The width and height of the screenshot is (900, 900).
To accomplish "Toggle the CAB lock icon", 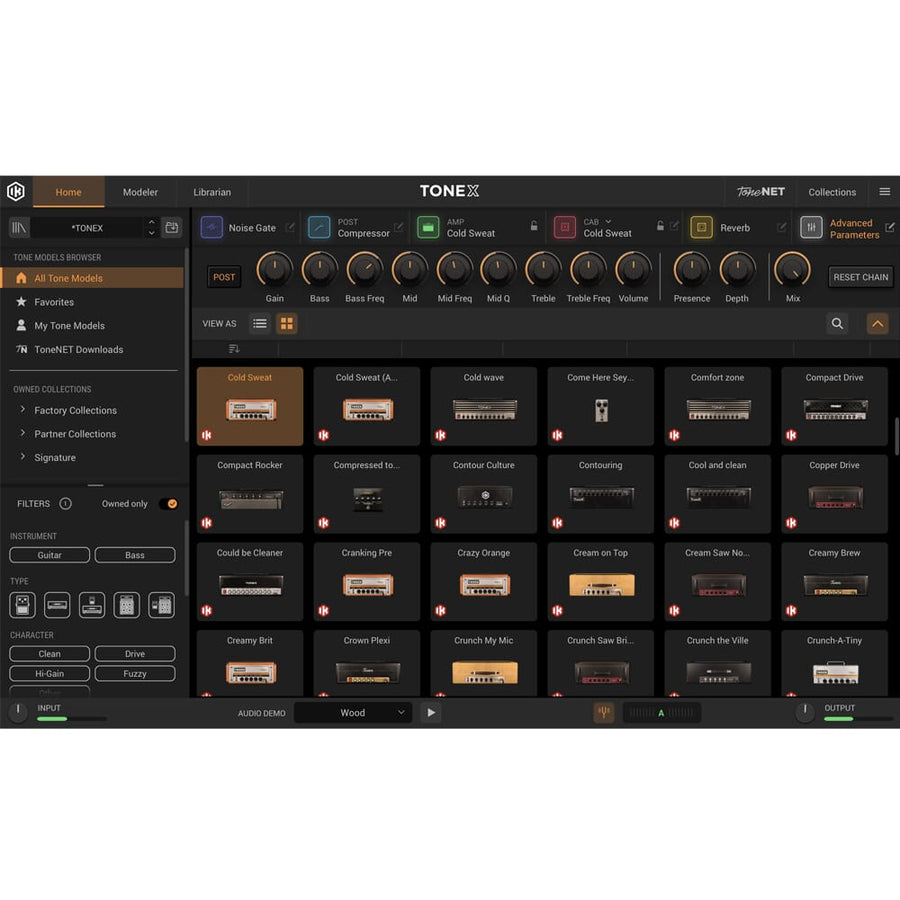I will [x=660, y=226].
